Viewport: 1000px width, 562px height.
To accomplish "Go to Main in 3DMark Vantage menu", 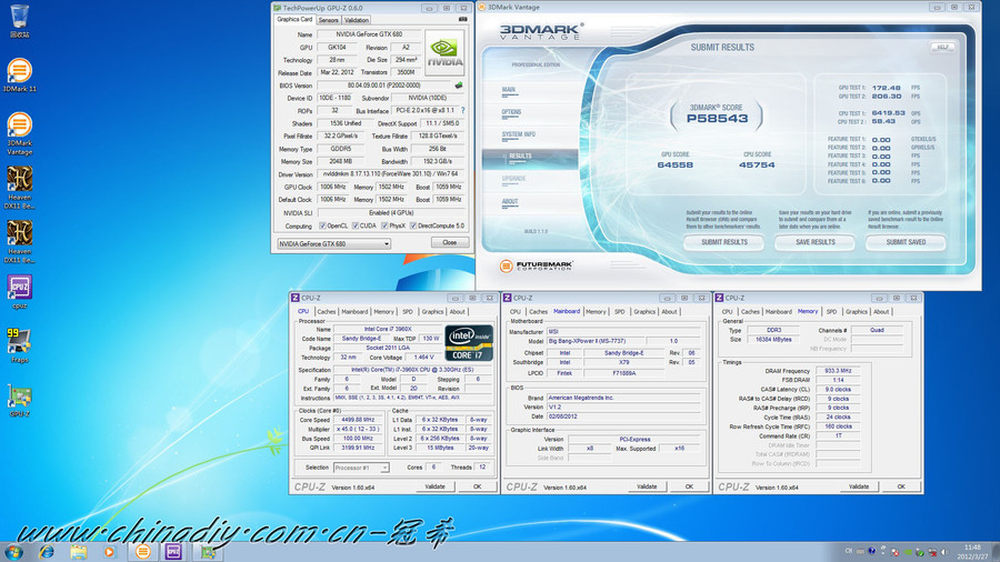I will point(508,90).
